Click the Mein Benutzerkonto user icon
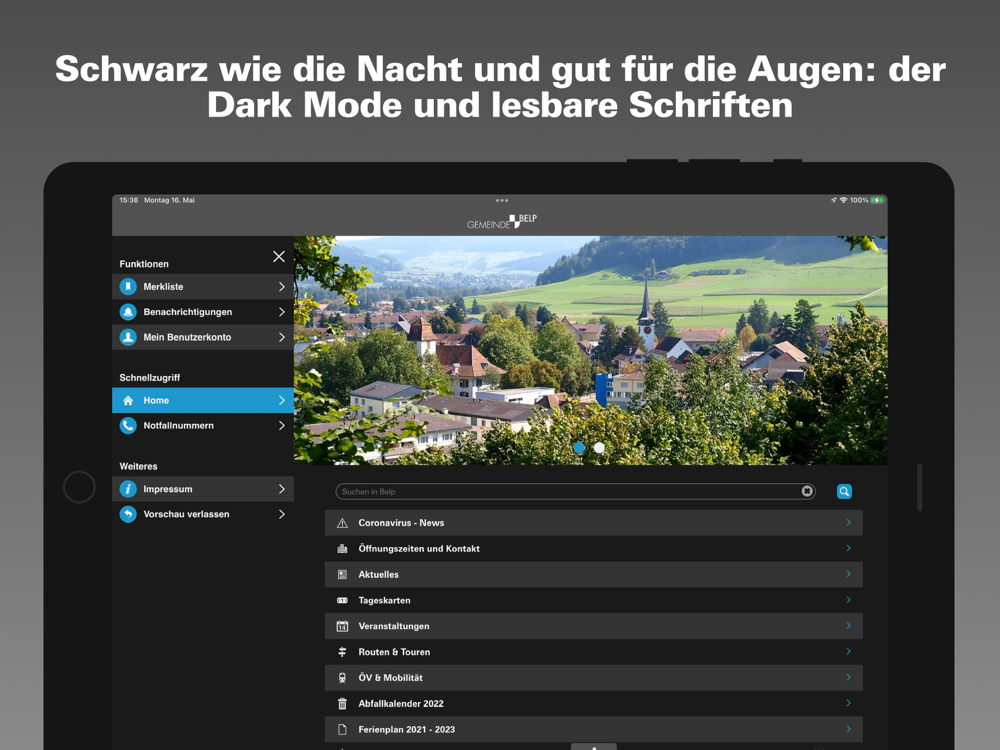The width and height of the screenshot is (1000, 750). (128, 337)
